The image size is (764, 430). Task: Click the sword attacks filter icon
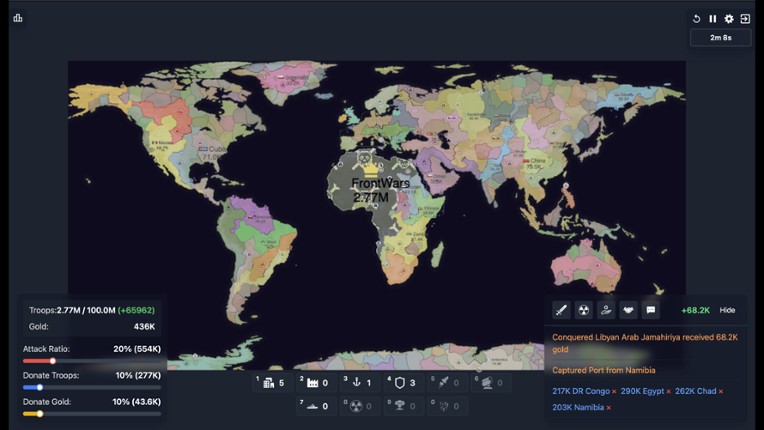point(562,310)
